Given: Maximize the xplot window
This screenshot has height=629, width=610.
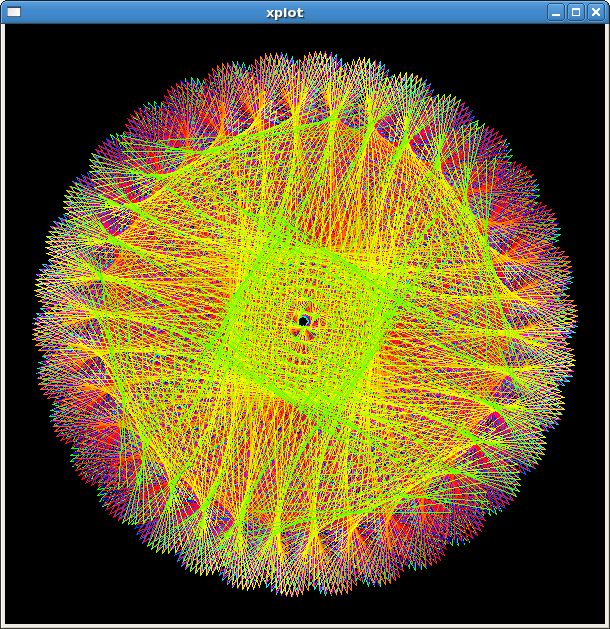Looking at the screenshot, I should pos(576,12).
